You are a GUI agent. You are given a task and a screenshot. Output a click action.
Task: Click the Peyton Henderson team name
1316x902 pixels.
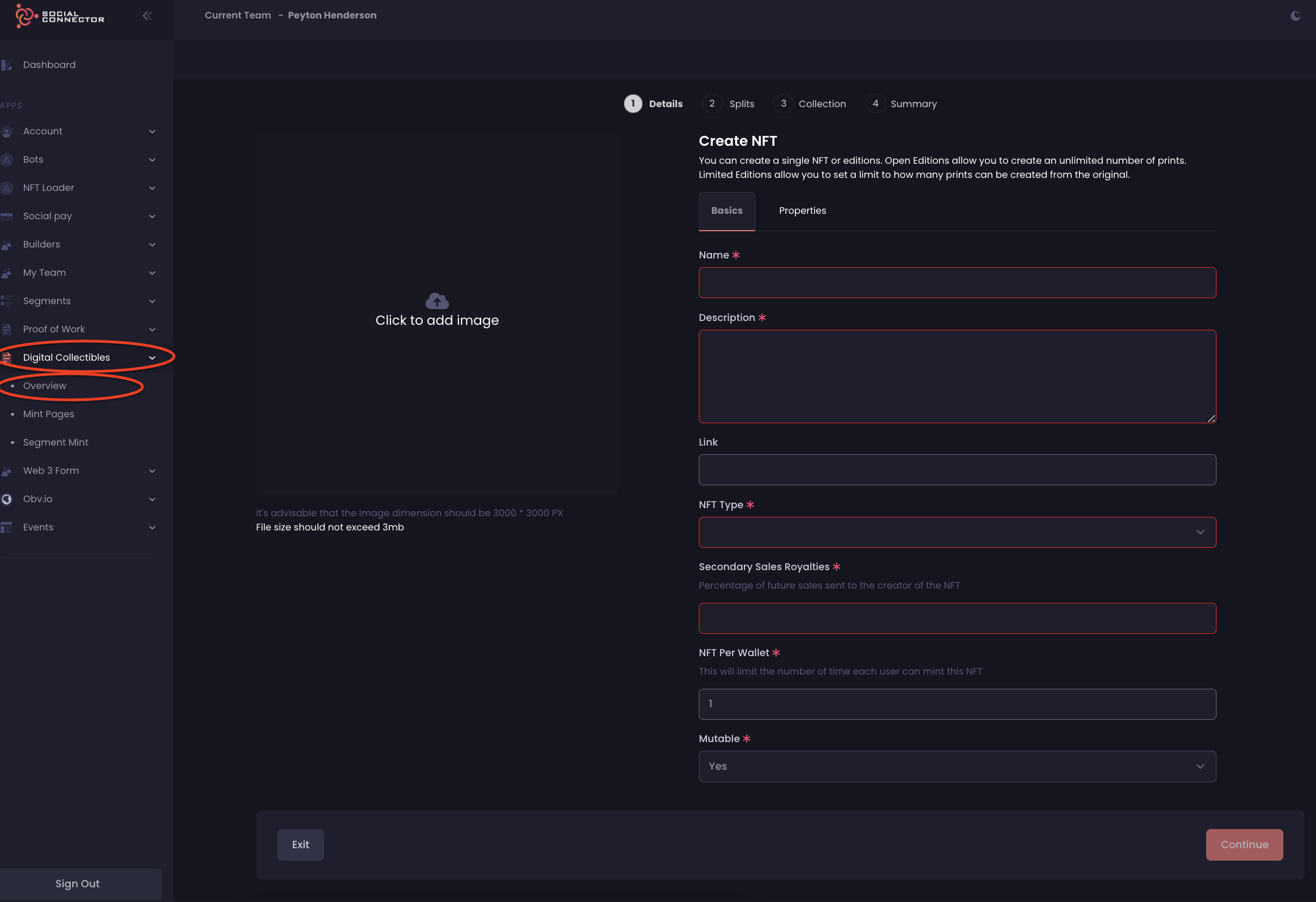click(x=332, y=15)
